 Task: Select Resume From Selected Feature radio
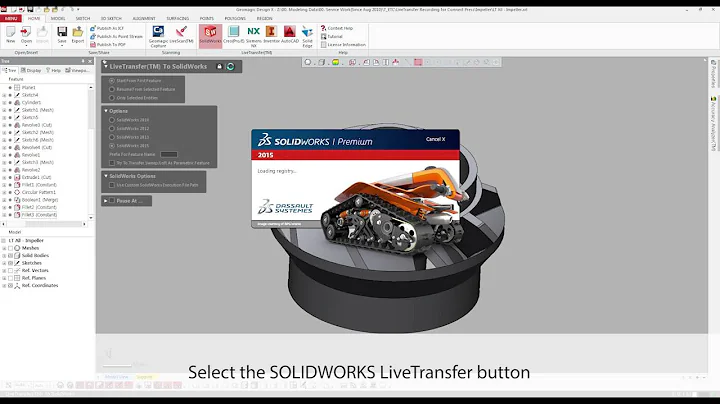(x=112, y=89)
